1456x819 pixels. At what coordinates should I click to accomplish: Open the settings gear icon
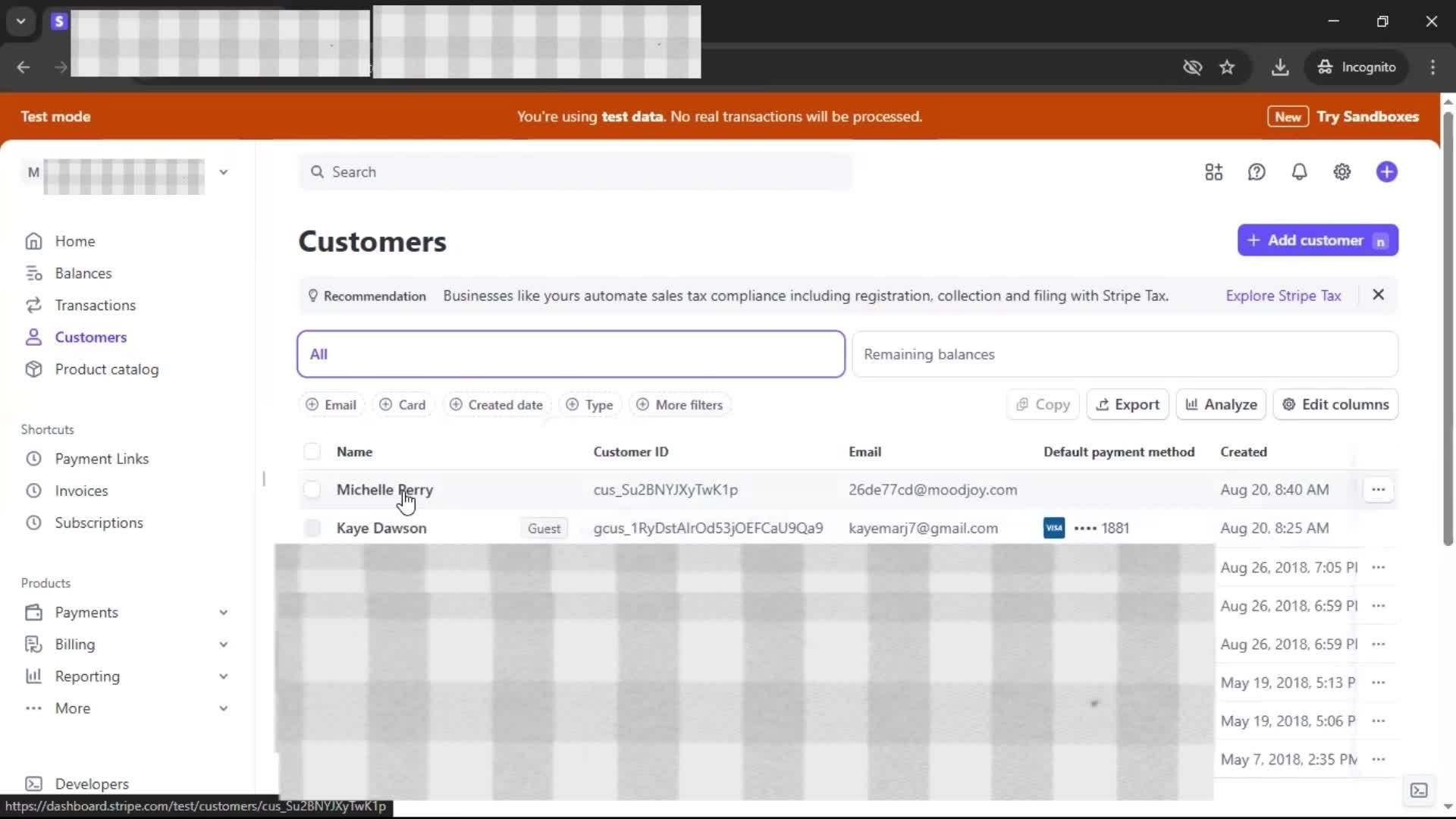point(1341,172)
